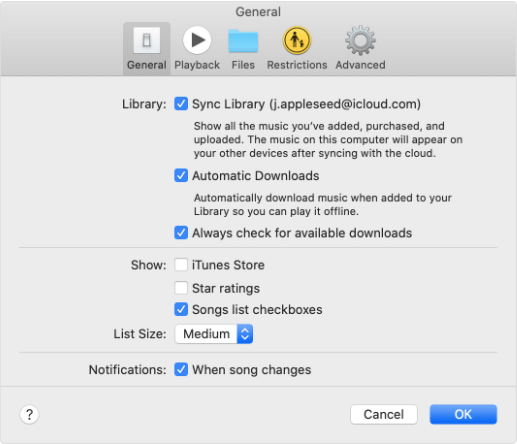This screenshot has width=517, height=444.
Task: Click the help question mark button
Action: click(29, 414)
